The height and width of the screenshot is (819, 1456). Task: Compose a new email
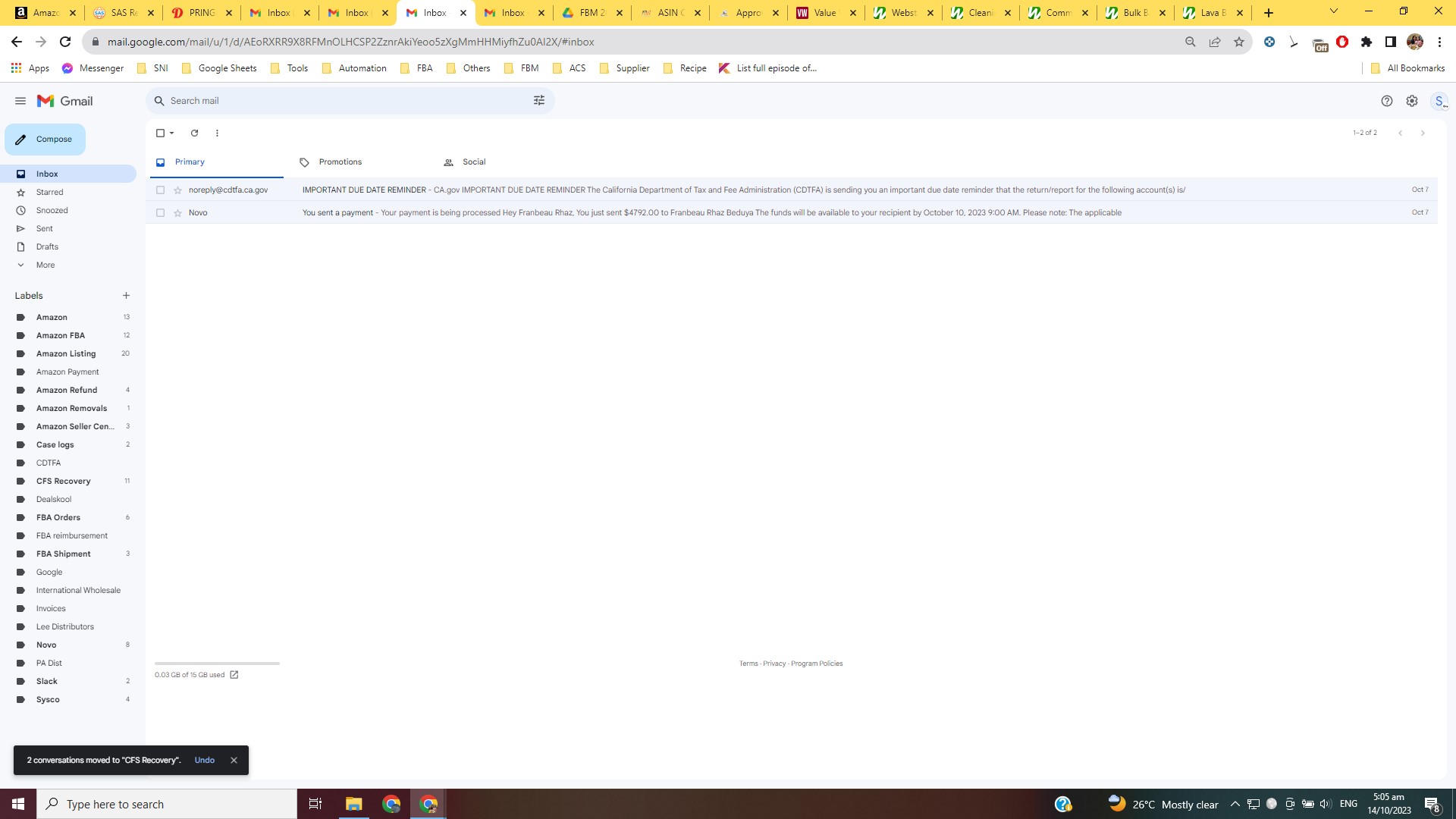(45, 140)
